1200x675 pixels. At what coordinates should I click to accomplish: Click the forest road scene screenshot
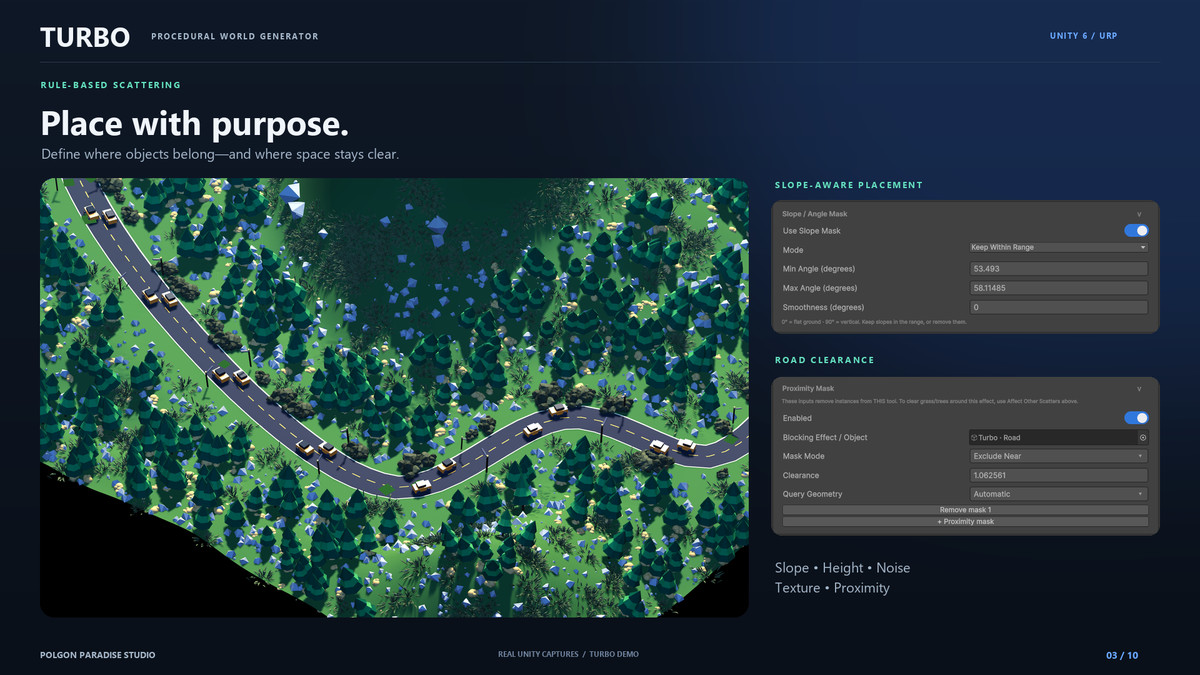[x=394, y=397]
